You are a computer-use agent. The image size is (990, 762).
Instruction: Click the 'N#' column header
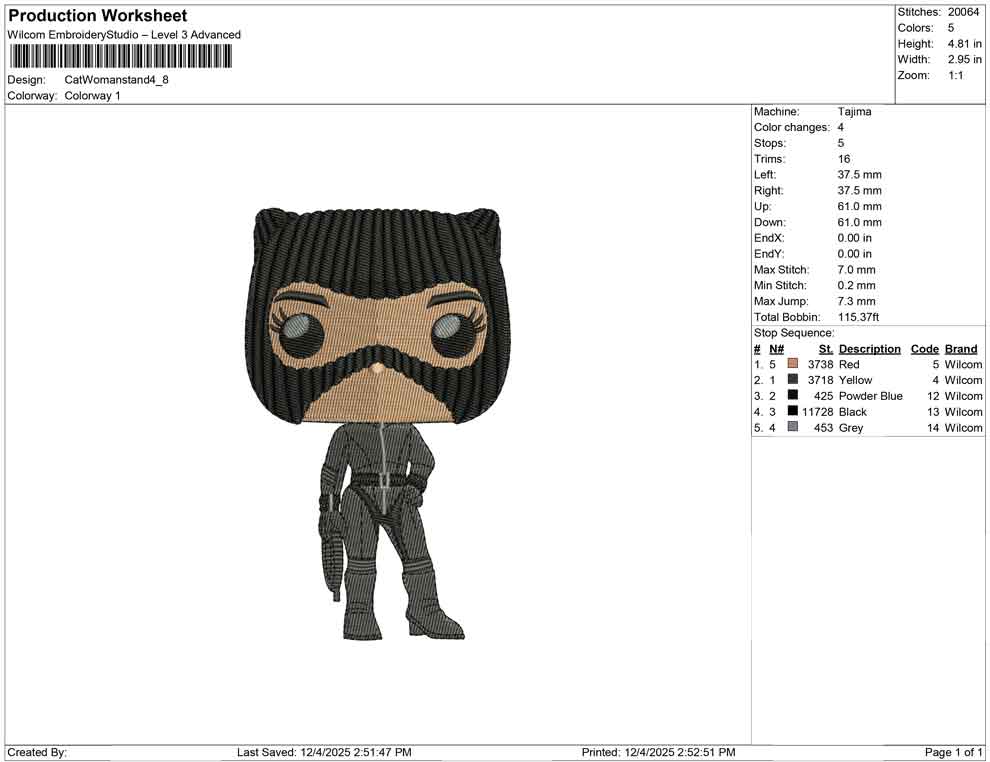click(777, 348)
